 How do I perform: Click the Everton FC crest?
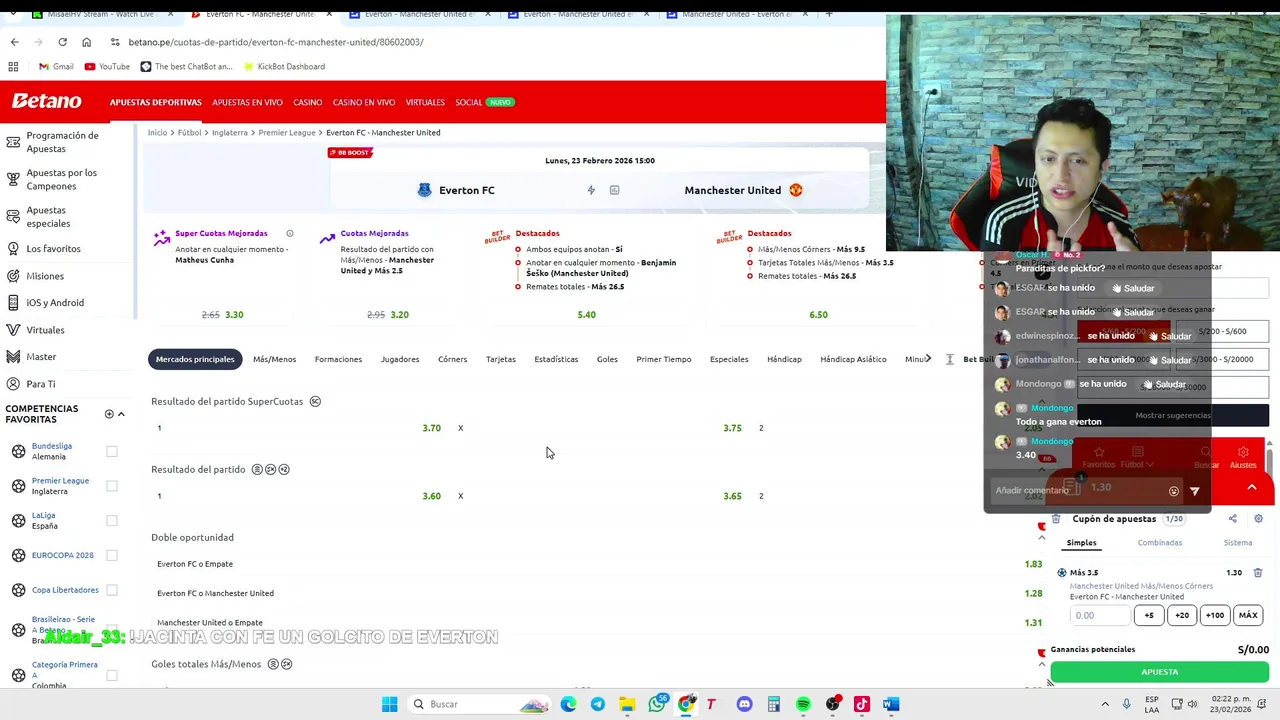tap(424, 190)
